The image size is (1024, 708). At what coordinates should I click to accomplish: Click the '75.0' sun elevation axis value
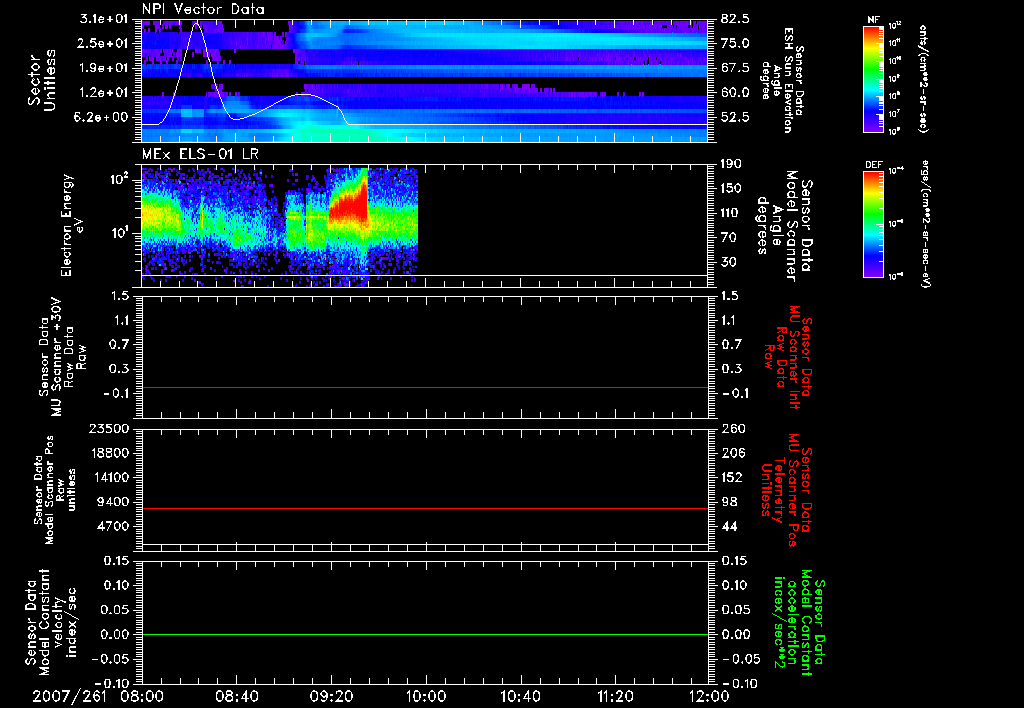(x=735, y=43)
